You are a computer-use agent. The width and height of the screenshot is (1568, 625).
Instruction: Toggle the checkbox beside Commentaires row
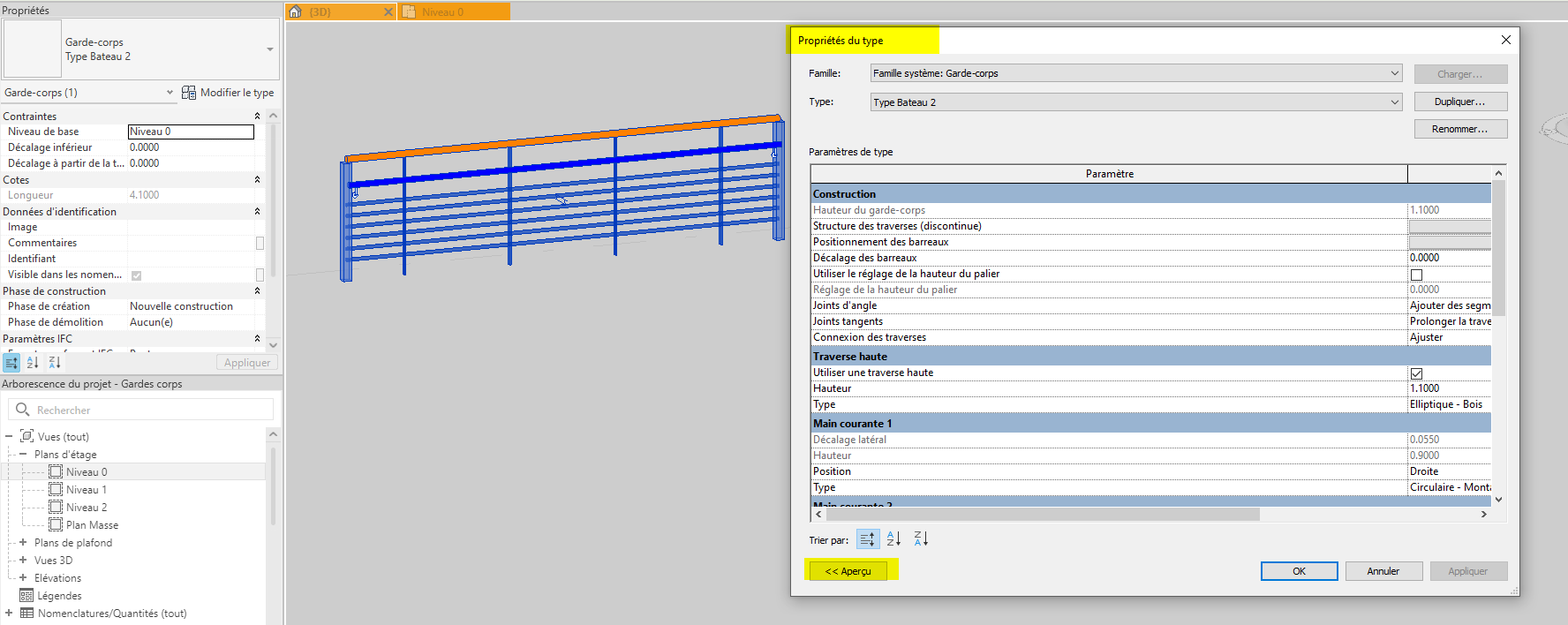(x=260, y=243)
